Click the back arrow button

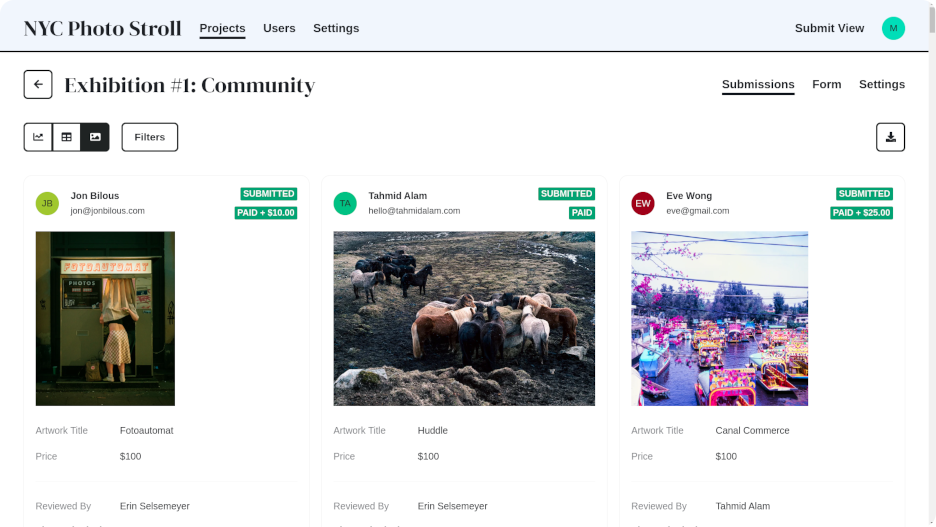click(x=38, y=84)
